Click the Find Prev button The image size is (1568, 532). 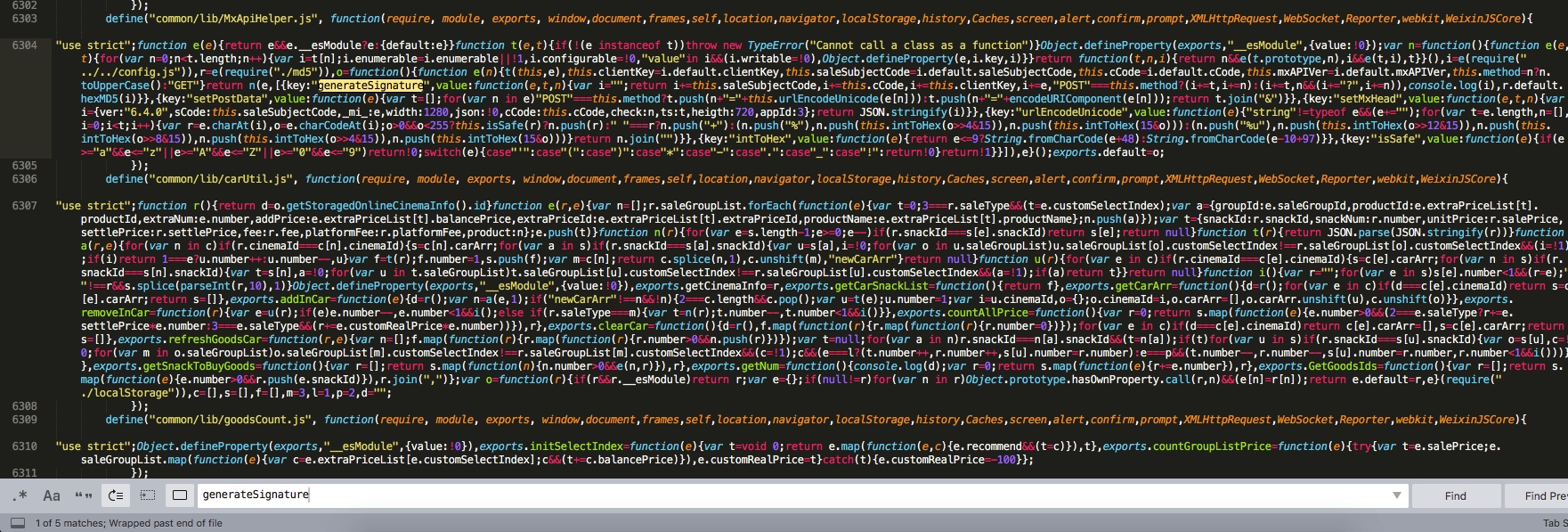coord(1544,495)
